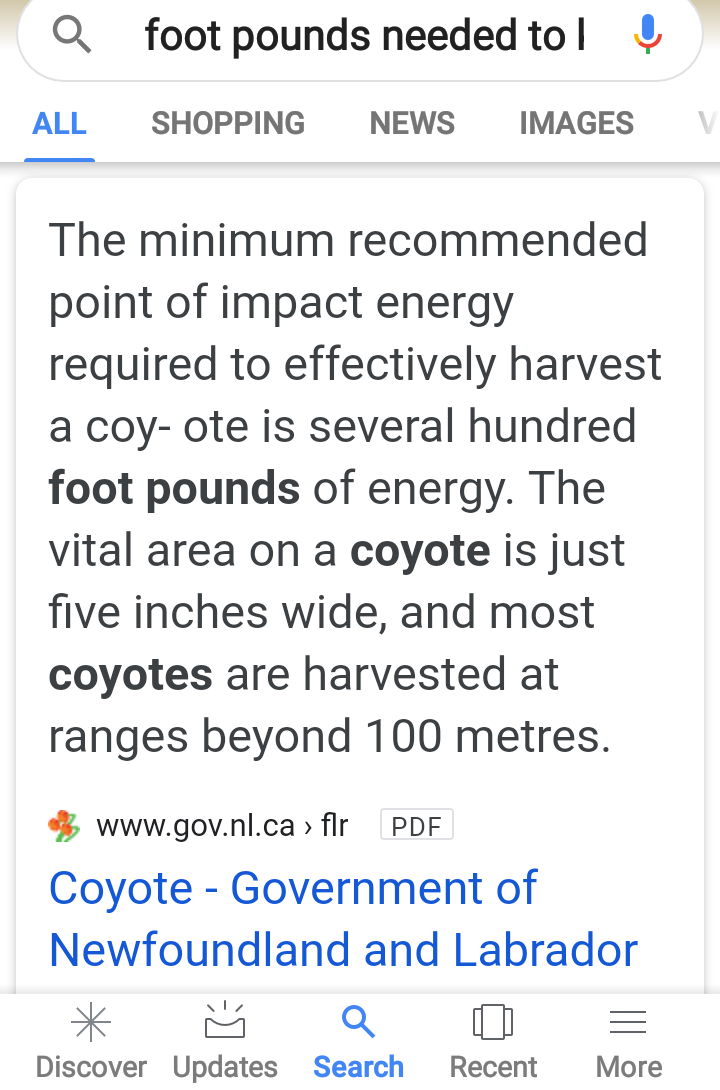
Task: Switch to the SHOPPING tab
Action: (x=228, y=124)
